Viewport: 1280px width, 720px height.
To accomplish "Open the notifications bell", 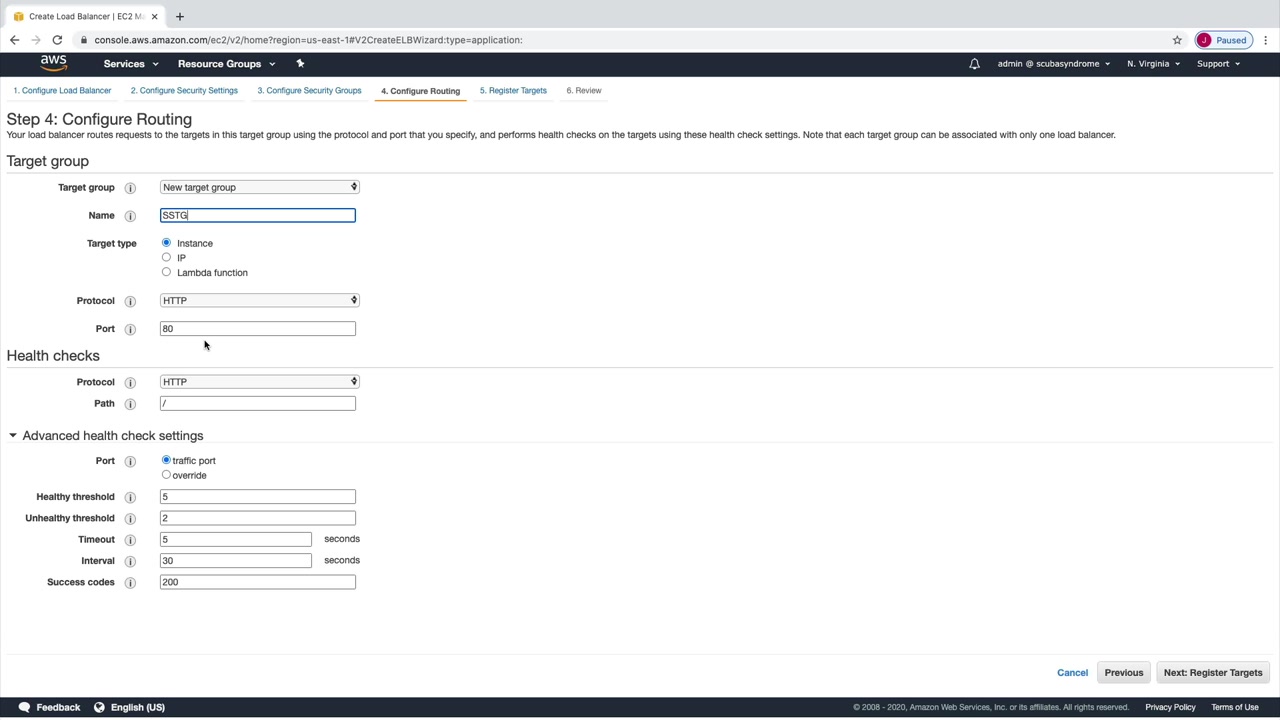I will tap(974, 64).
